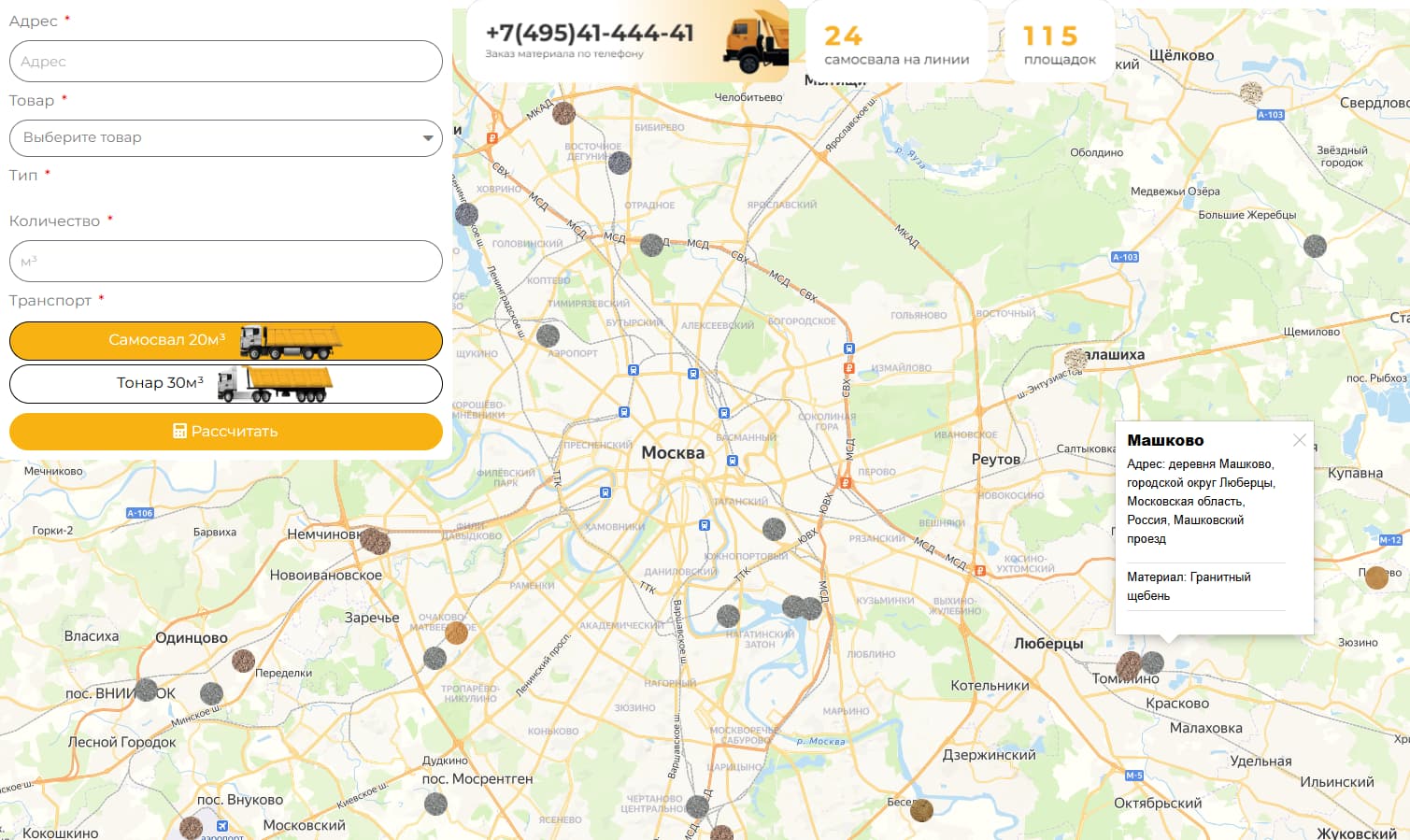
Task: Choose the Тонар 30м³ transport option
Action: (225, 383)
